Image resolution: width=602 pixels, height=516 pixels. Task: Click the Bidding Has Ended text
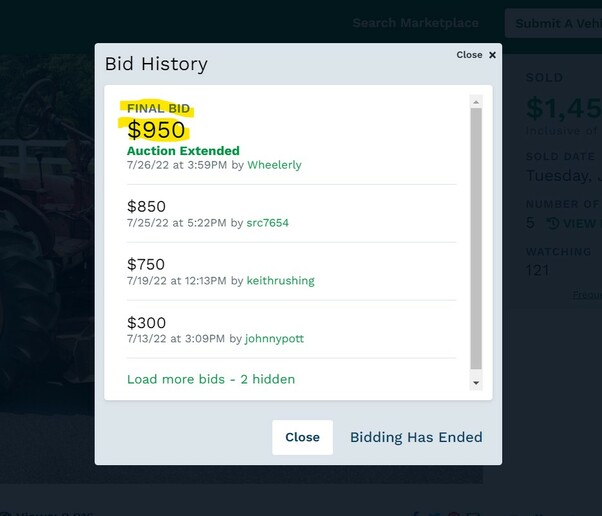[416, 437]
